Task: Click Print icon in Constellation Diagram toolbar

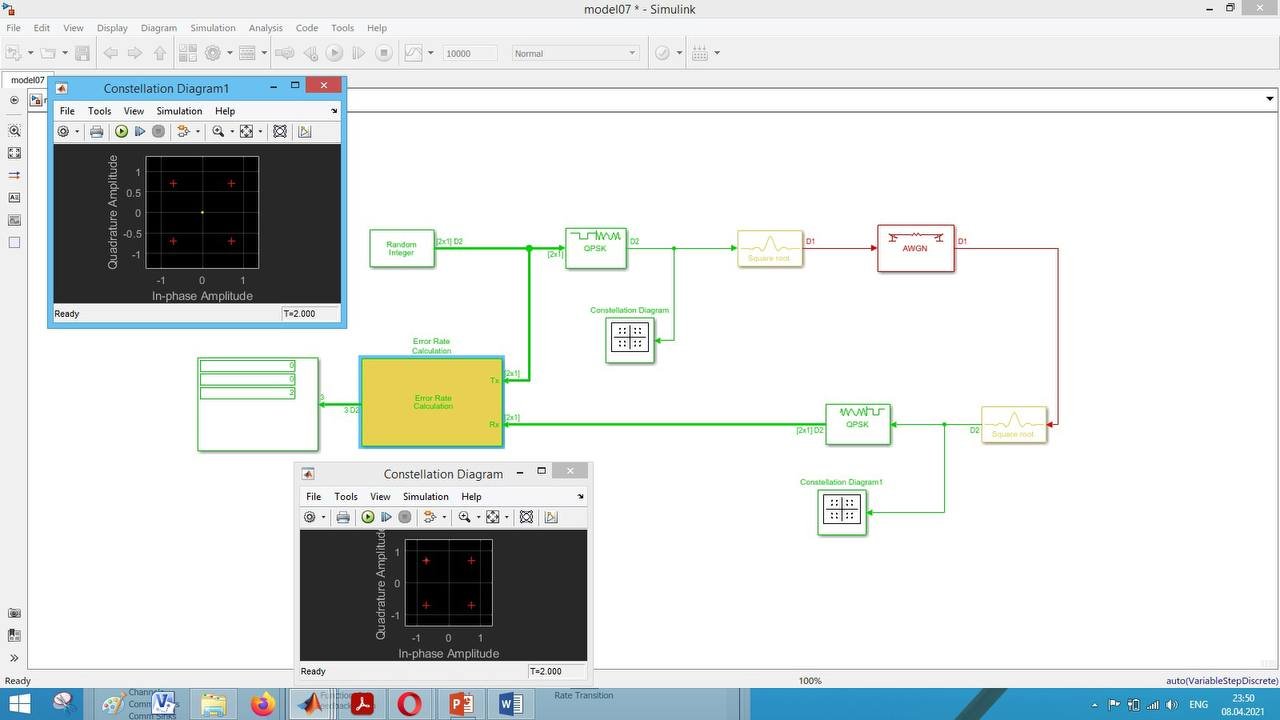Action: click(x=343, y=517)
